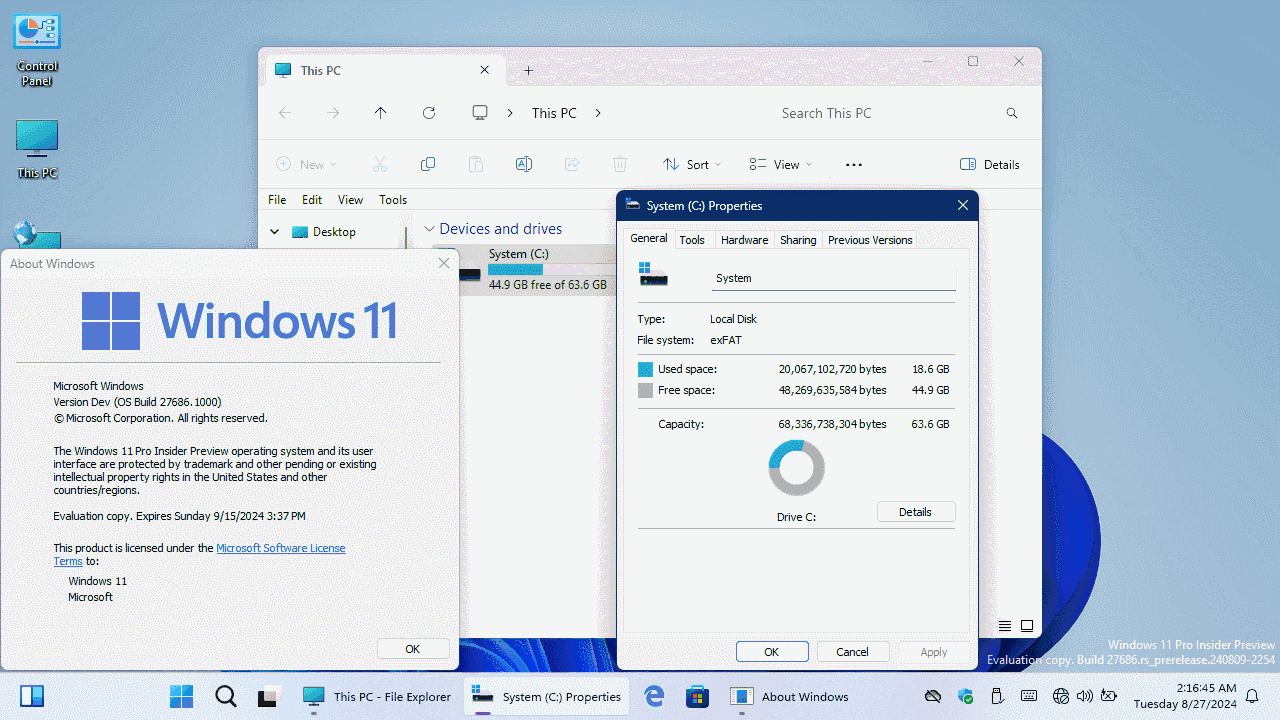Open the Widgets board from the taskbar
The width and height of the screenshot is (1280, 720).
(x=31, y=696)
